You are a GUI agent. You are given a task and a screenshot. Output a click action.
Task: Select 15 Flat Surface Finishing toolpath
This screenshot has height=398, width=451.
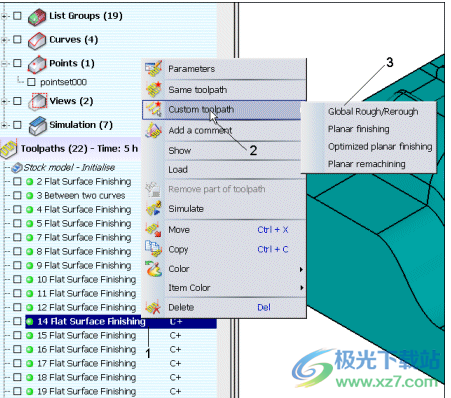point(87,336)
